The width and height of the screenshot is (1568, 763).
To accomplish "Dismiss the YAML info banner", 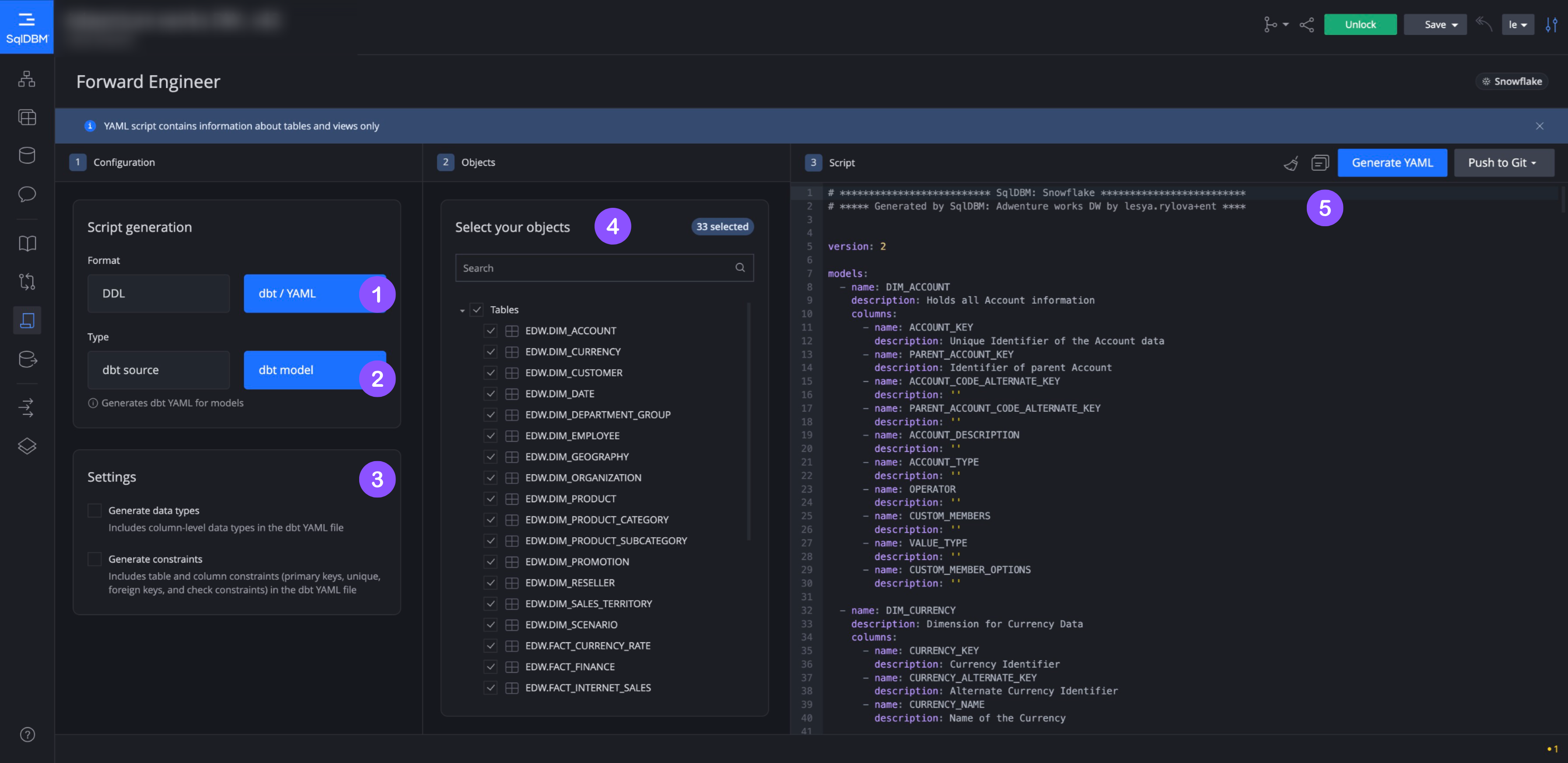I will (1540, 126).
